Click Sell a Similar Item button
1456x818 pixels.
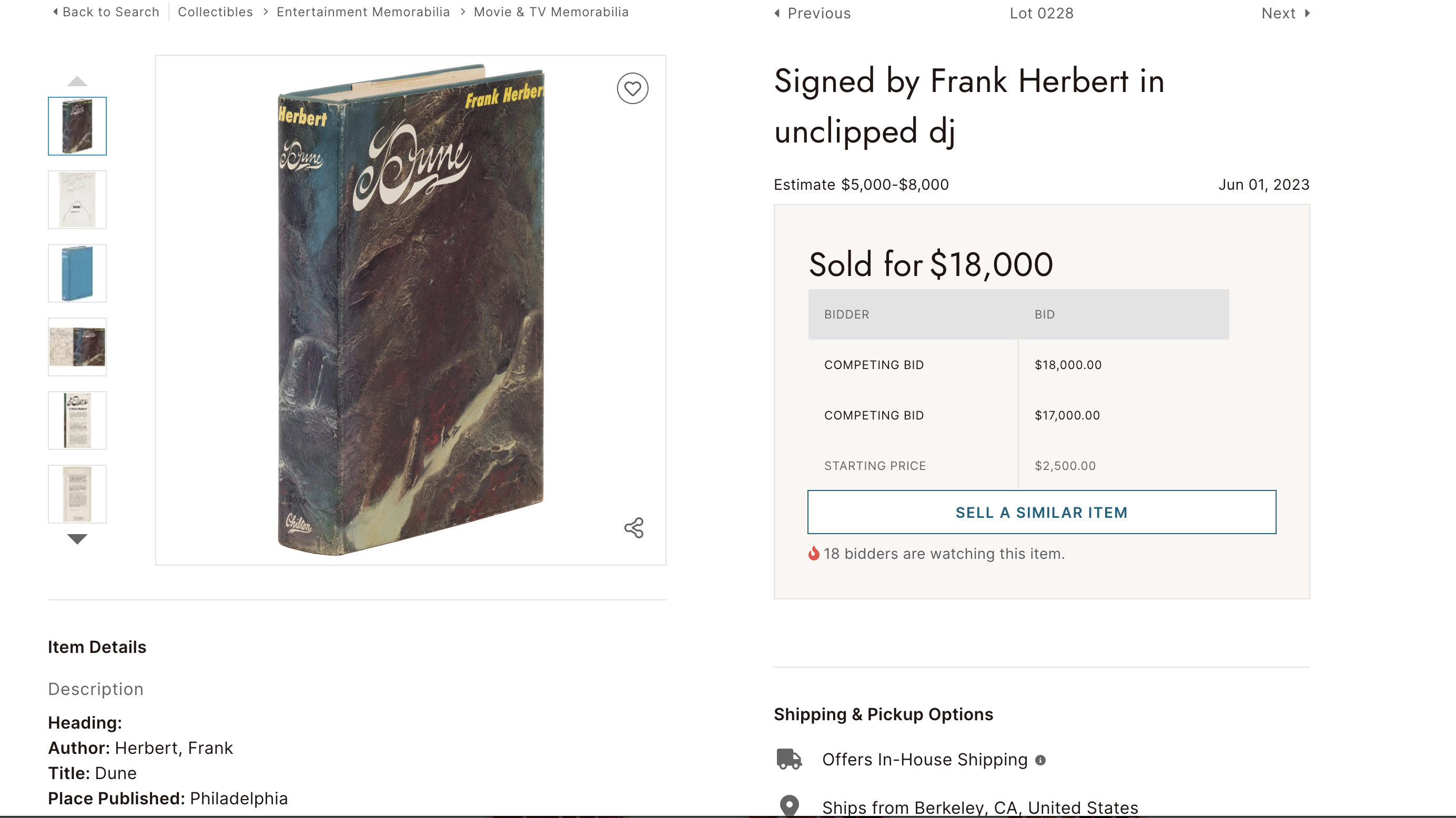1042,513
